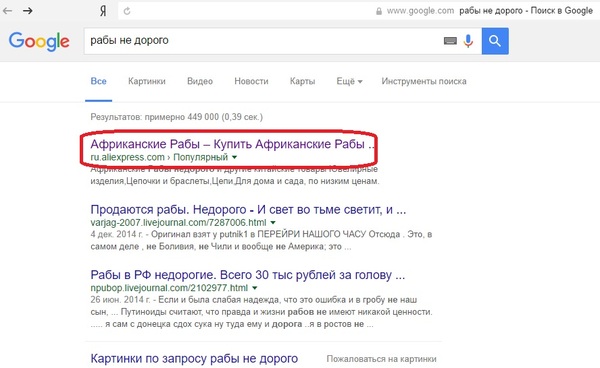Screen dimensions: 600x368
Task: Click the padlock security icon in address bar
Action: (379, 11)
